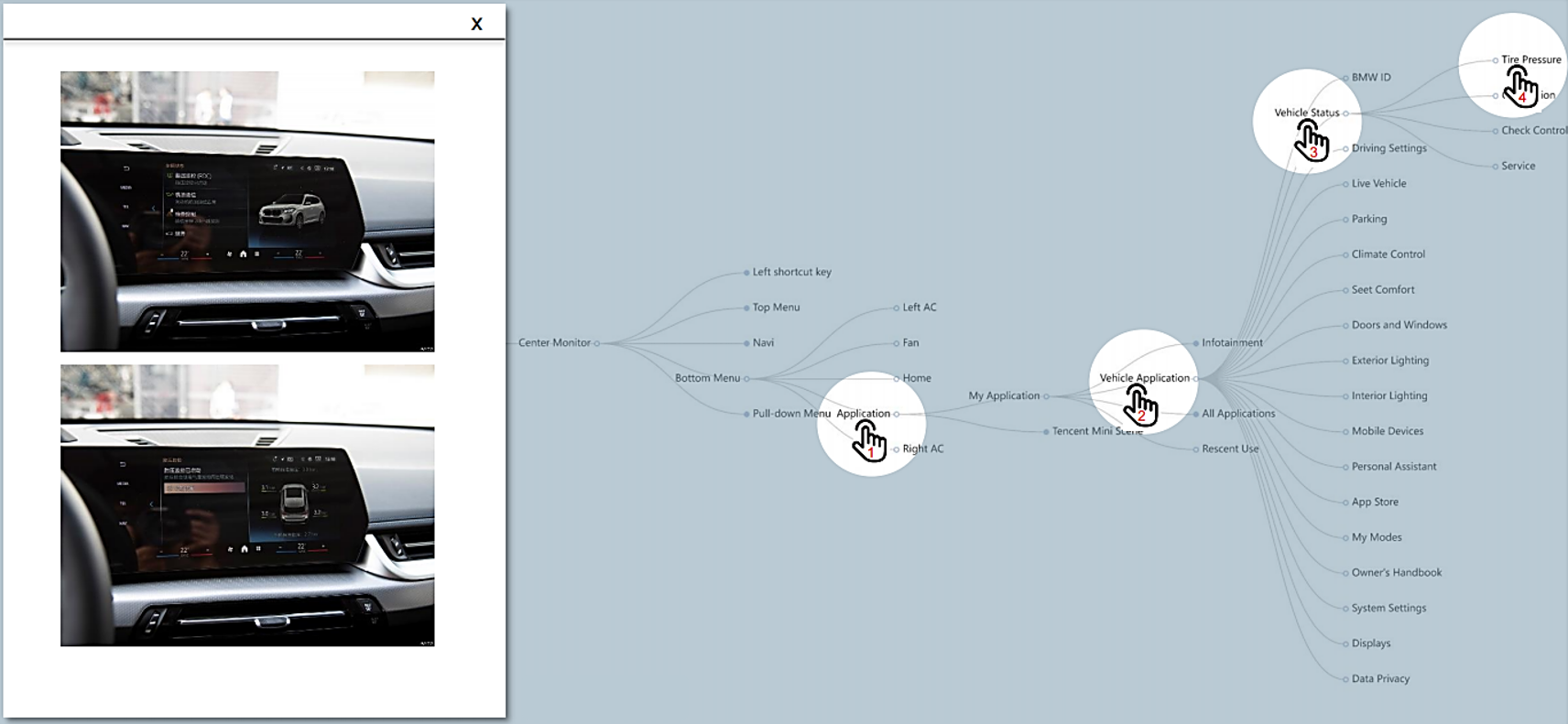Click the Seet Comfort node
1568x724 pixels.
1383,289
